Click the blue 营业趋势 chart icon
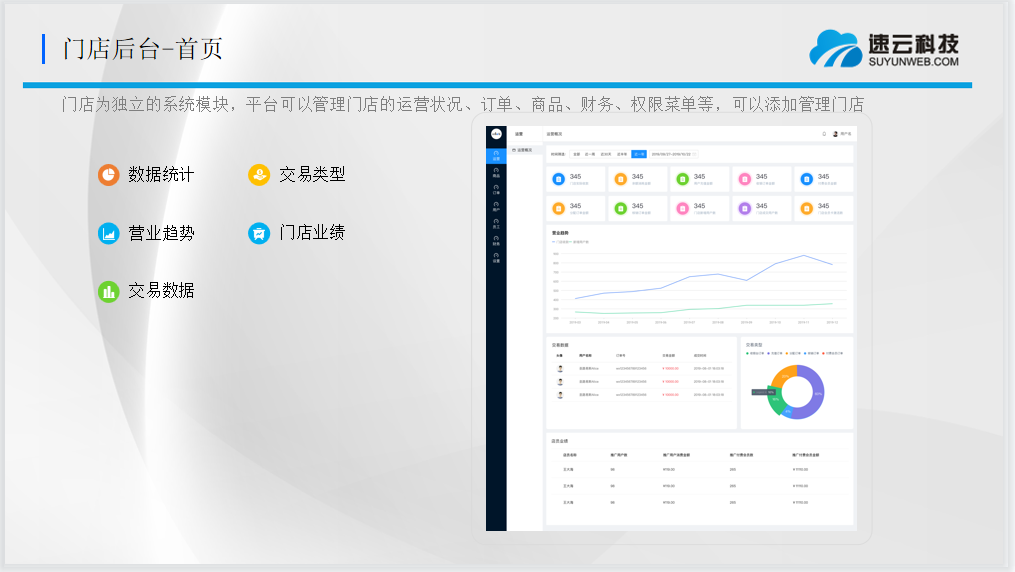The height and width of the screenshot is (572, 1015). coord(108,233)
